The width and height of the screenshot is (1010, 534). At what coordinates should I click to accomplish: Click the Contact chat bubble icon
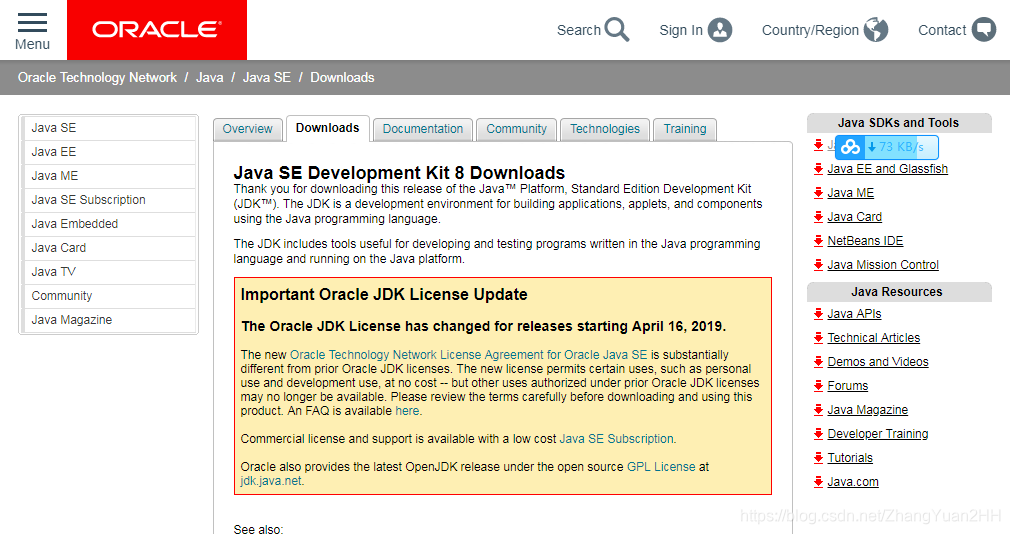pyautogui.click(x=984, y=30)
